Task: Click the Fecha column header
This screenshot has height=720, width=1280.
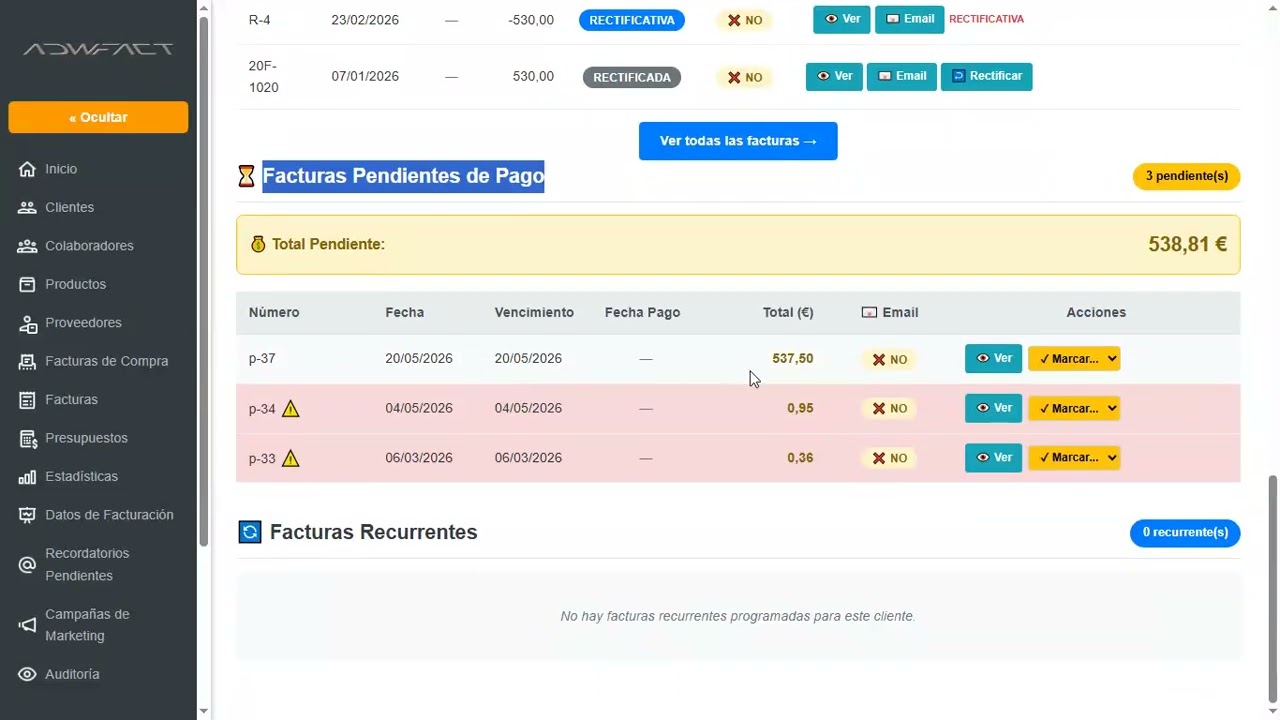Action: click(x=404, y=313)
